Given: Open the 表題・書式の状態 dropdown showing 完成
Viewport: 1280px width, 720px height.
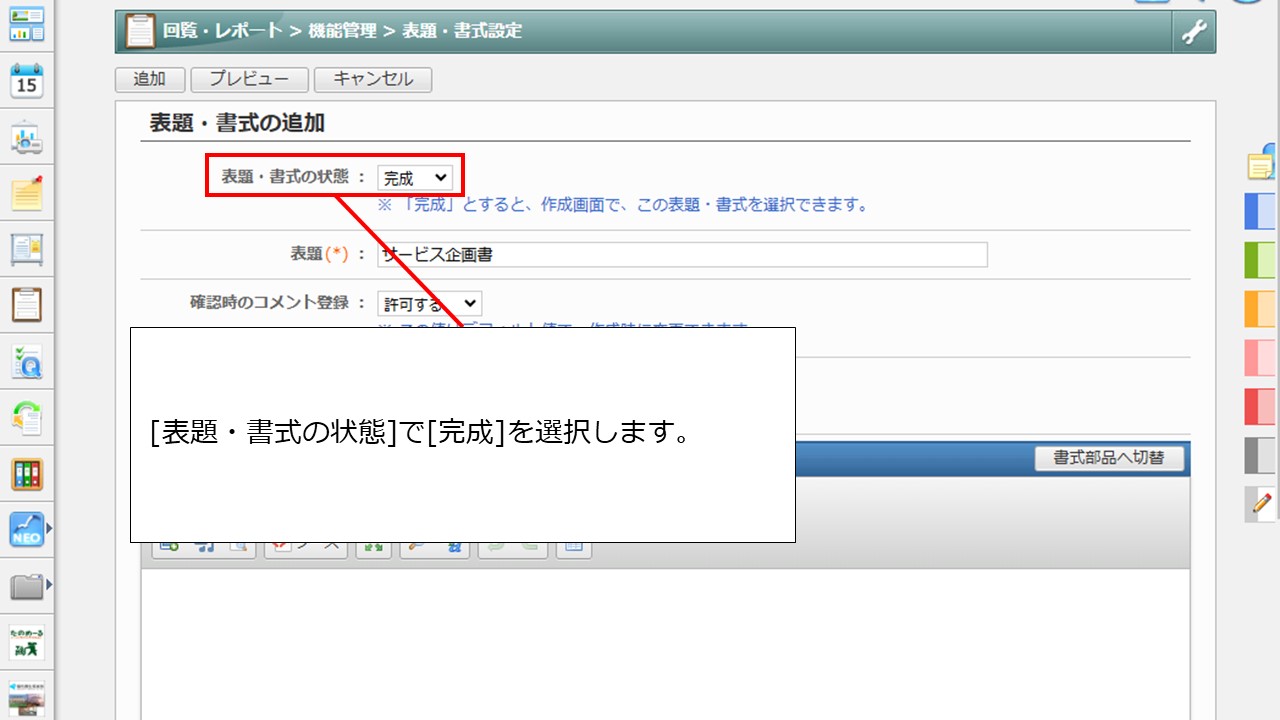Looking at the screenshot, I should 415,178.
